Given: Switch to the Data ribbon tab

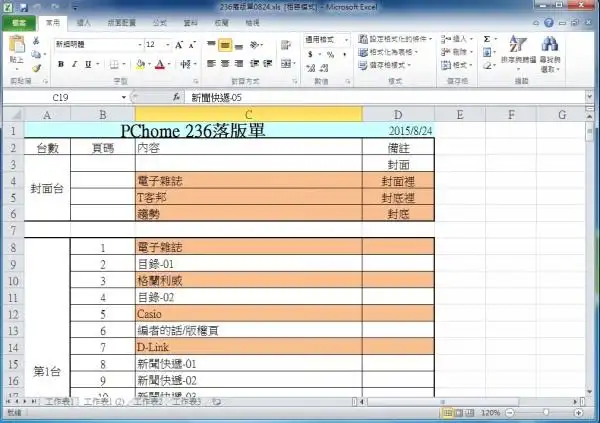Looking at the screenshot, I should point(190,23).
